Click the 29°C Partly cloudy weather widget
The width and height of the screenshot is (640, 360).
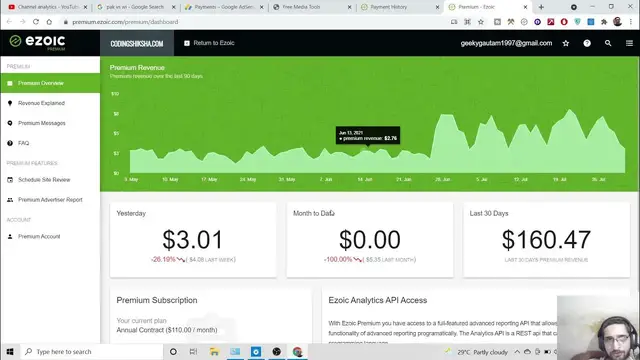point(477,352)
